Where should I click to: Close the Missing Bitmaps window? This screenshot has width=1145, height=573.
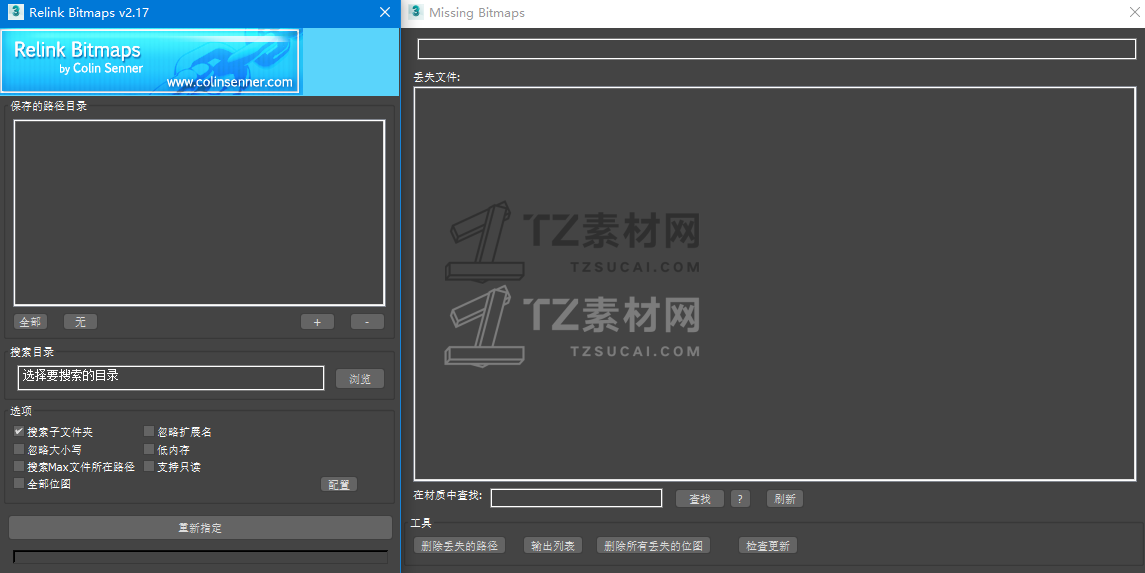tap(1136, 12)
